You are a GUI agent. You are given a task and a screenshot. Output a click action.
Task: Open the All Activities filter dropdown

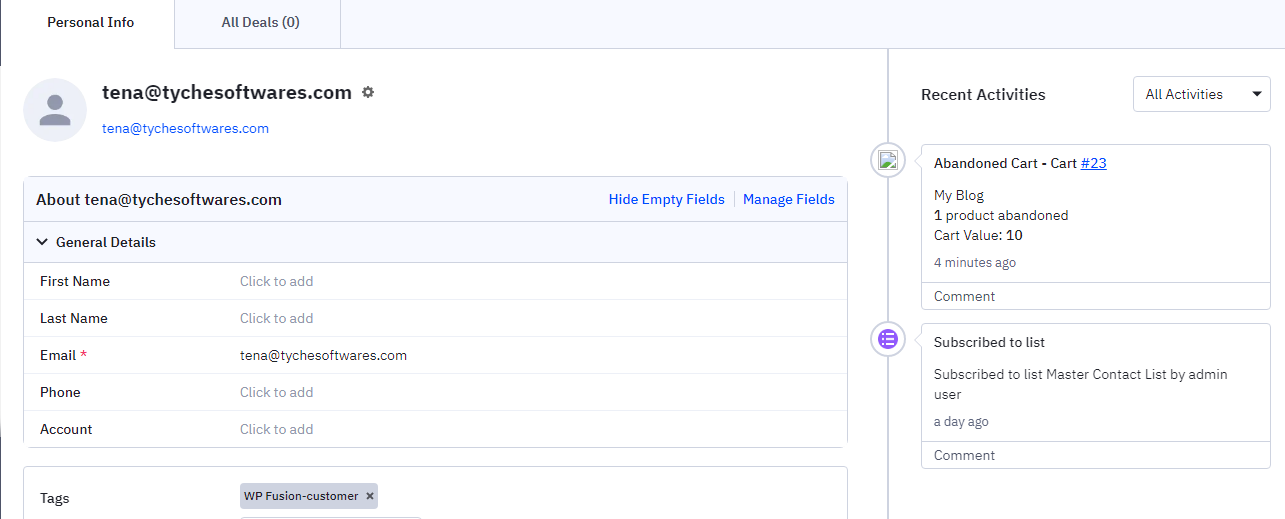click(x=1202, y=94)
